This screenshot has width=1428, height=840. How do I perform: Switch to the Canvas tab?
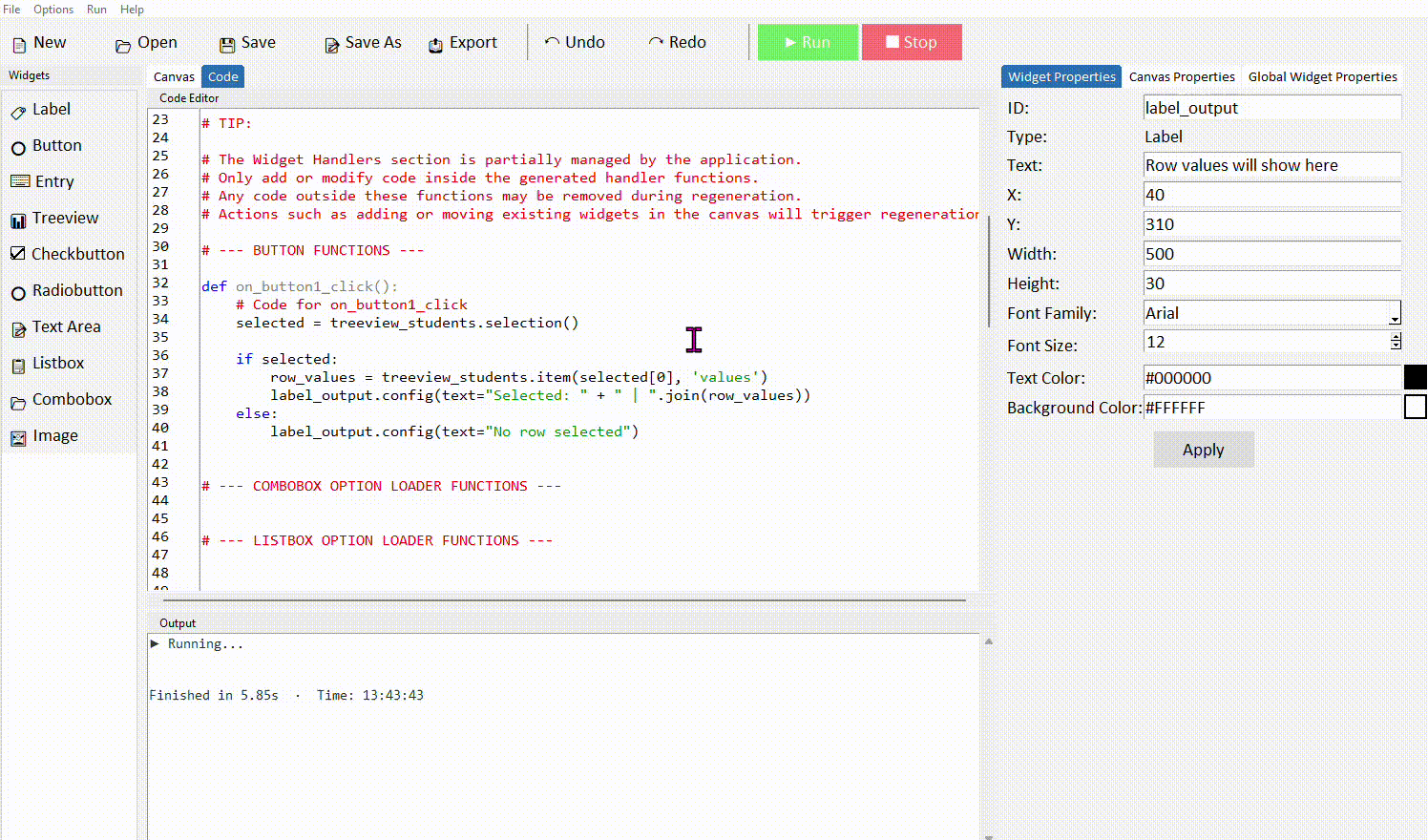click(x=174, y=76)
